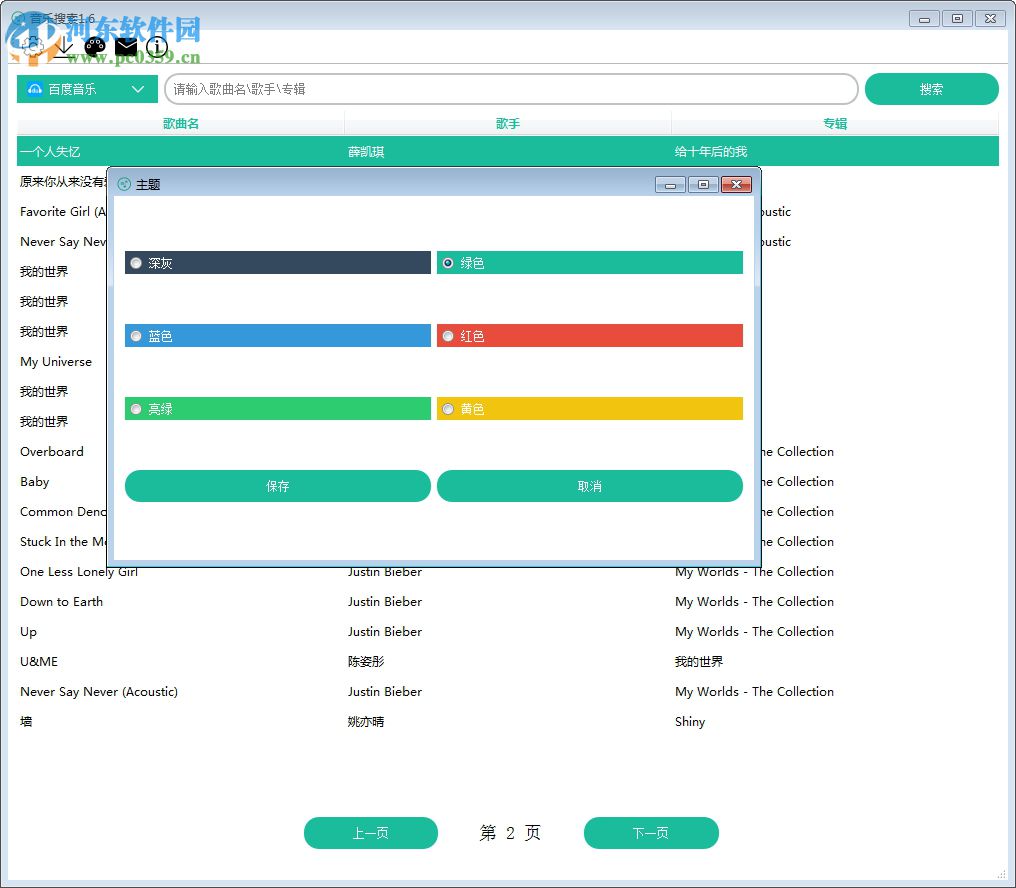Click the headphone icon beside 百度音乐
This screenshot has height=888, width=1016.
click(x=35, y=89)
